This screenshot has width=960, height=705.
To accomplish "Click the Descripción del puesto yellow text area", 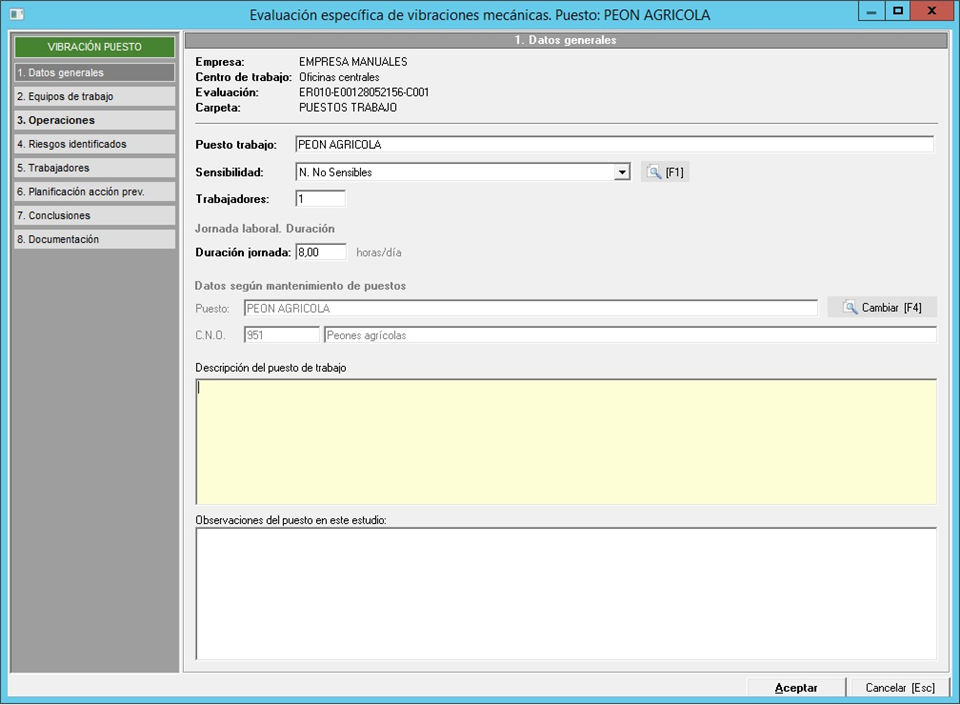I will coord(566,441).
